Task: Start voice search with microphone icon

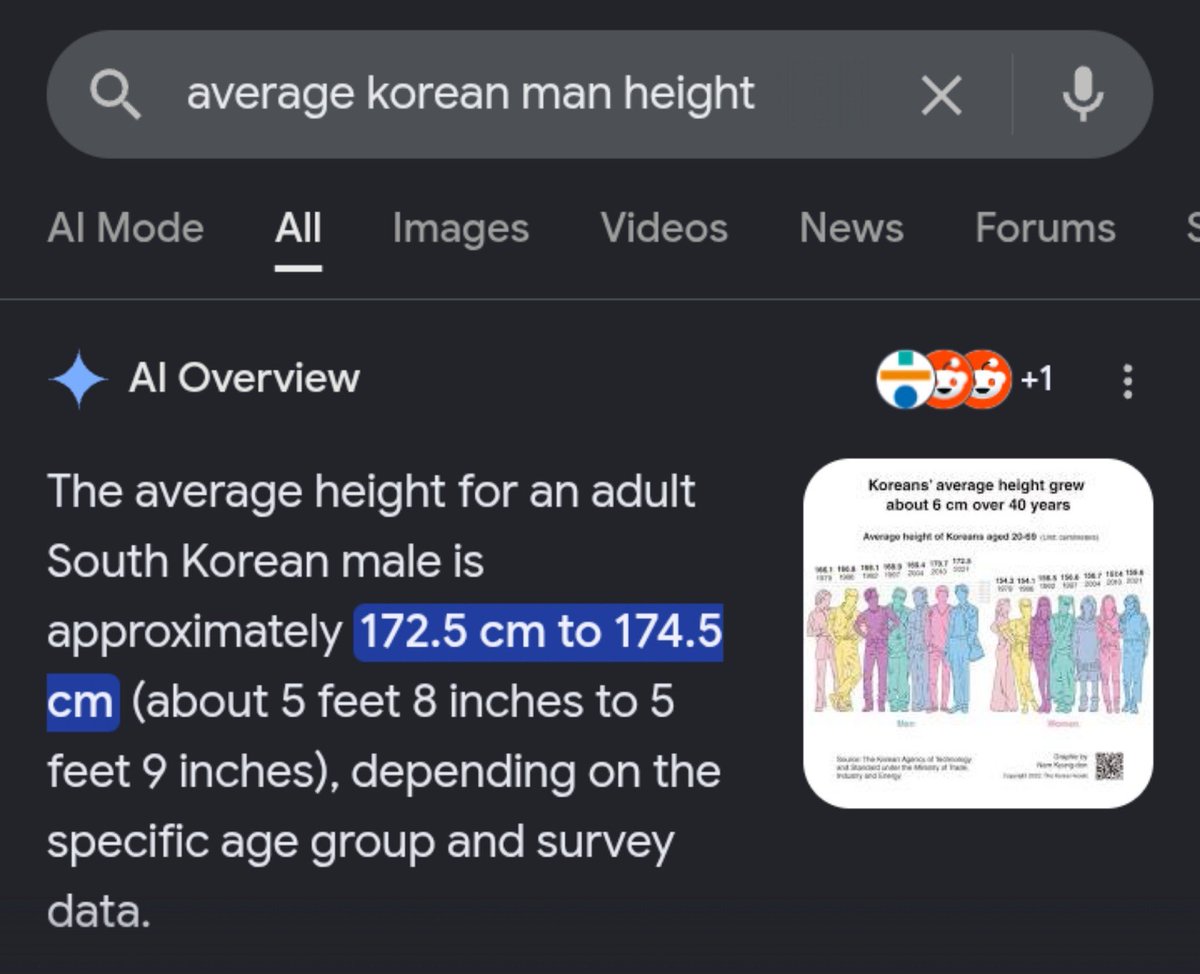Action: point(1082,95)
